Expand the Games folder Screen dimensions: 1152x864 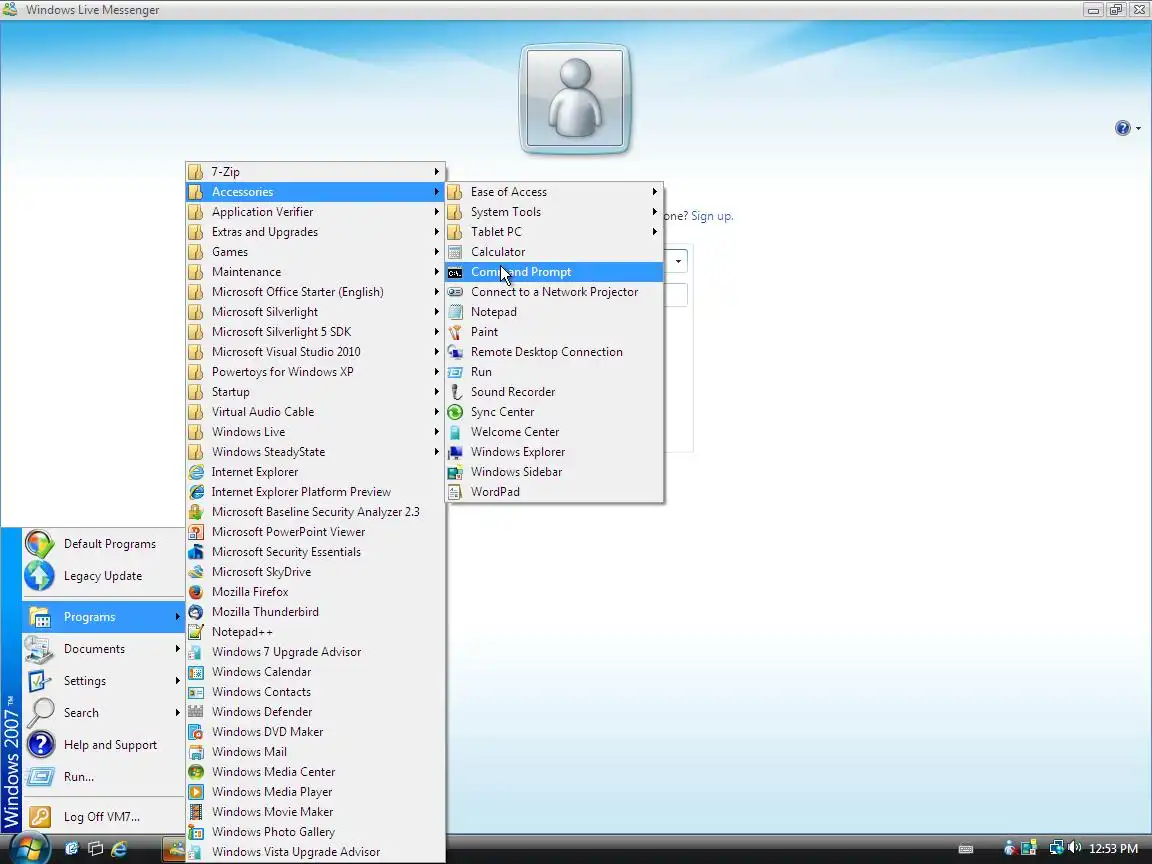pos(315,252)
